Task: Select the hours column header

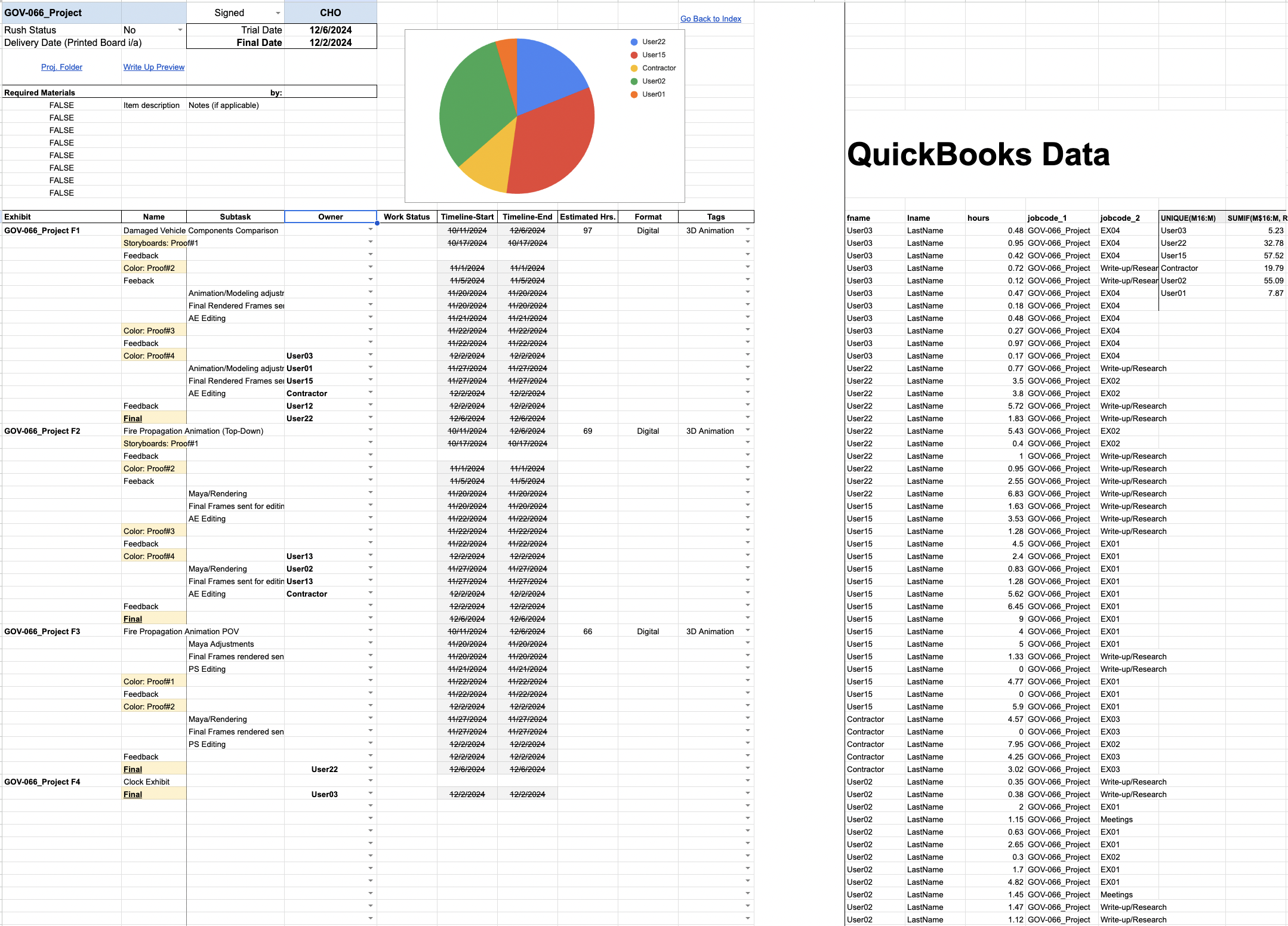Action: tap(995, 218)
